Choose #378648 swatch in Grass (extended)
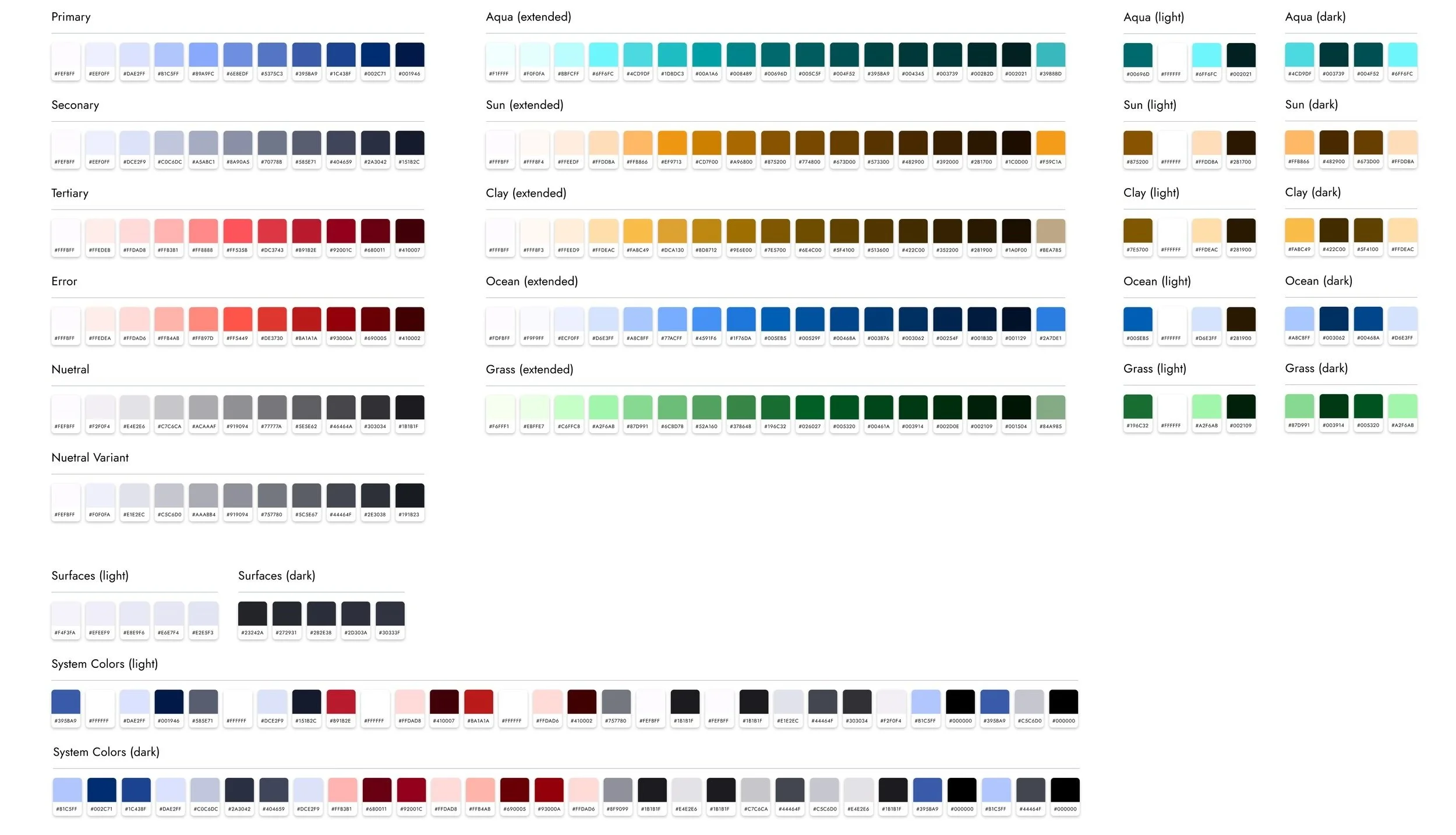The image size is (1456, 835). [741, 408]
